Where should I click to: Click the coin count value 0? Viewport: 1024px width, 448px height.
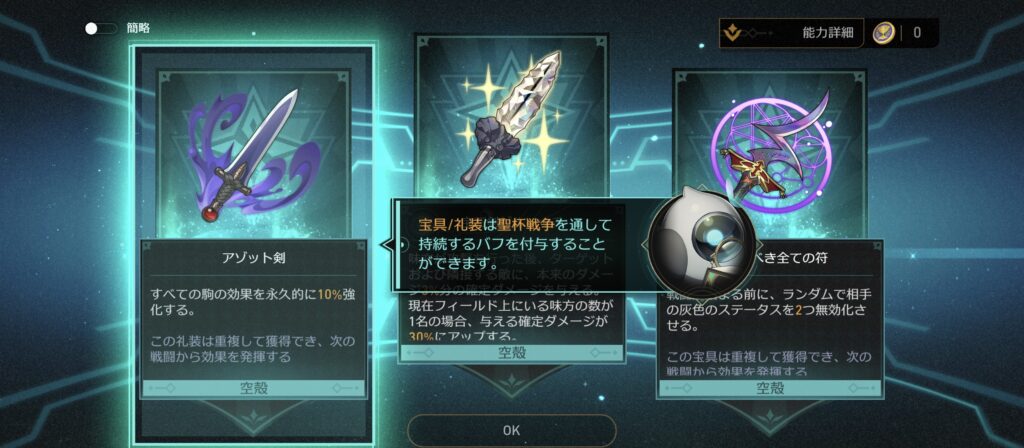click(917, 33)
